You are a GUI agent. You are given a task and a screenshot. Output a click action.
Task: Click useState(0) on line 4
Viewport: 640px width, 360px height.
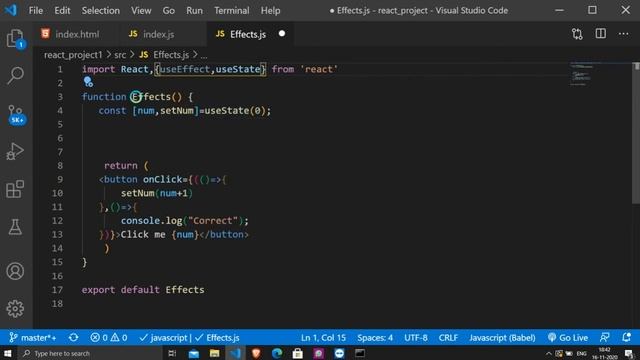[235, 111]
